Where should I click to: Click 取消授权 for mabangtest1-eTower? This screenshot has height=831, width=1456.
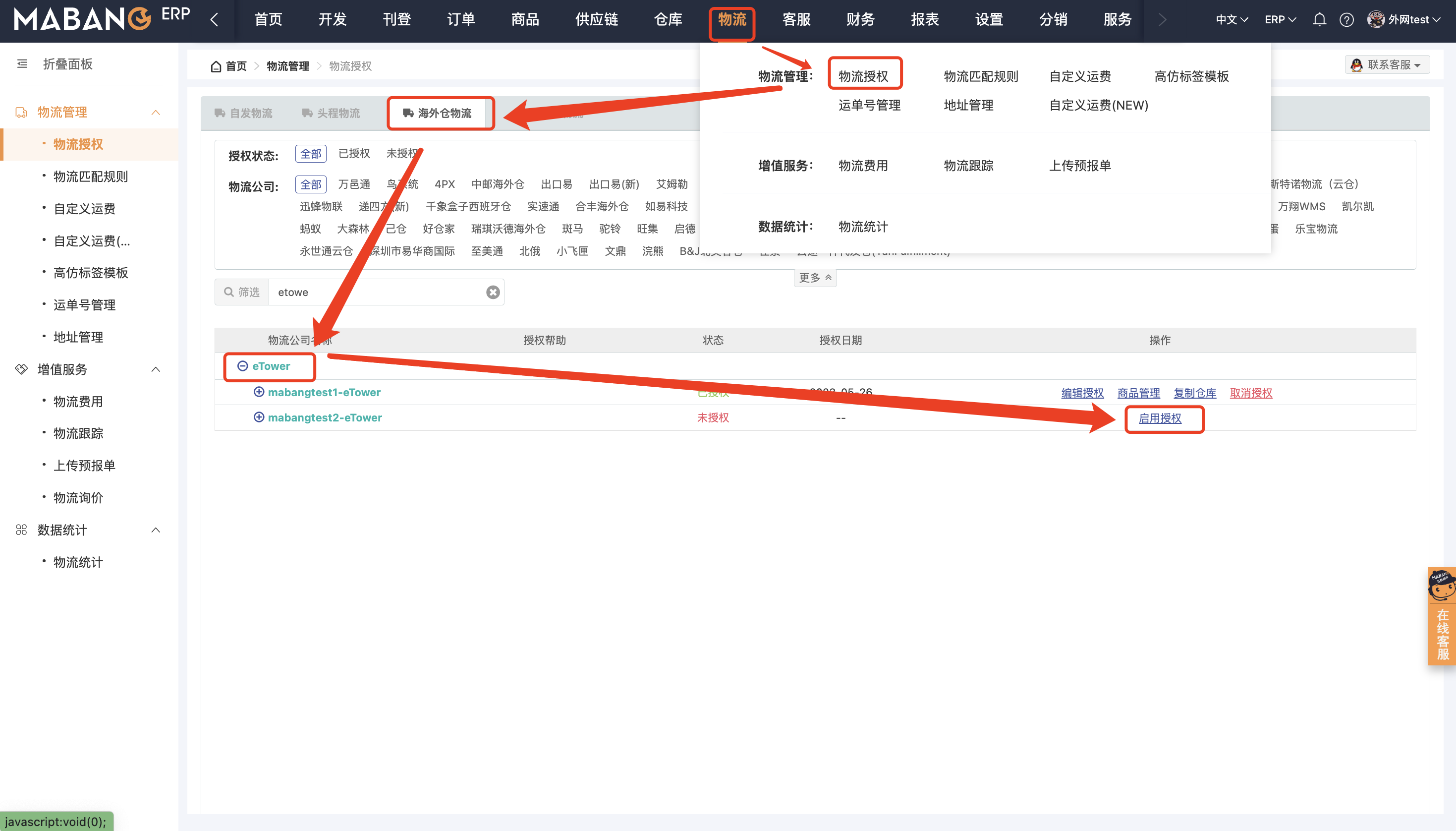pyautogui.click(x=1251, y=393)
